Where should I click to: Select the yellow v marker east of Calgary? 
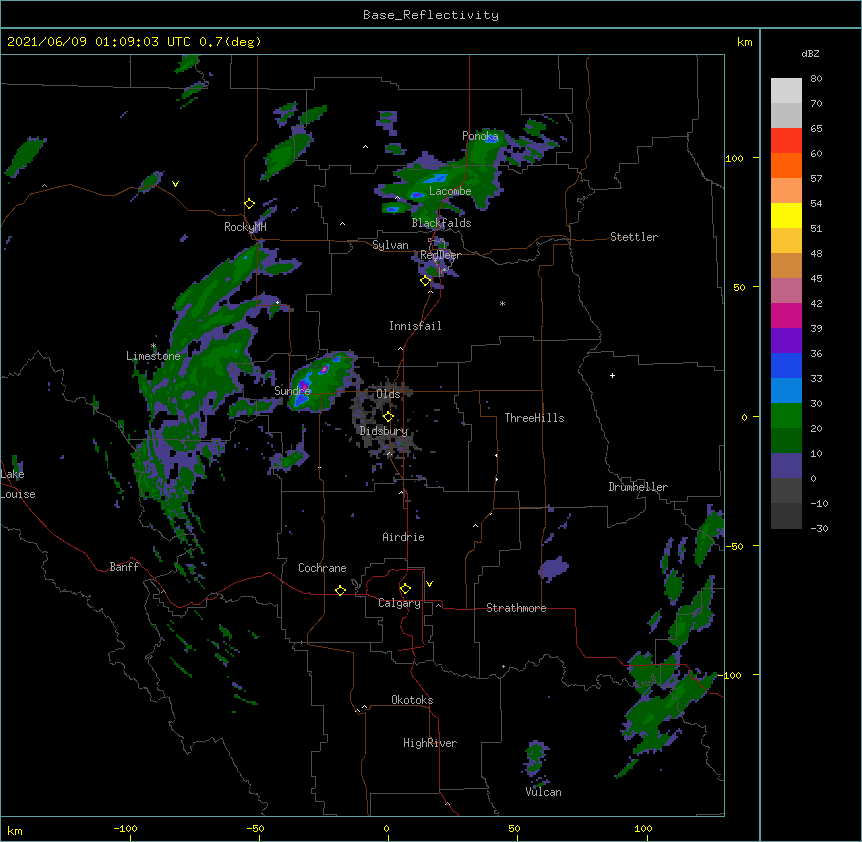[429, 584]
